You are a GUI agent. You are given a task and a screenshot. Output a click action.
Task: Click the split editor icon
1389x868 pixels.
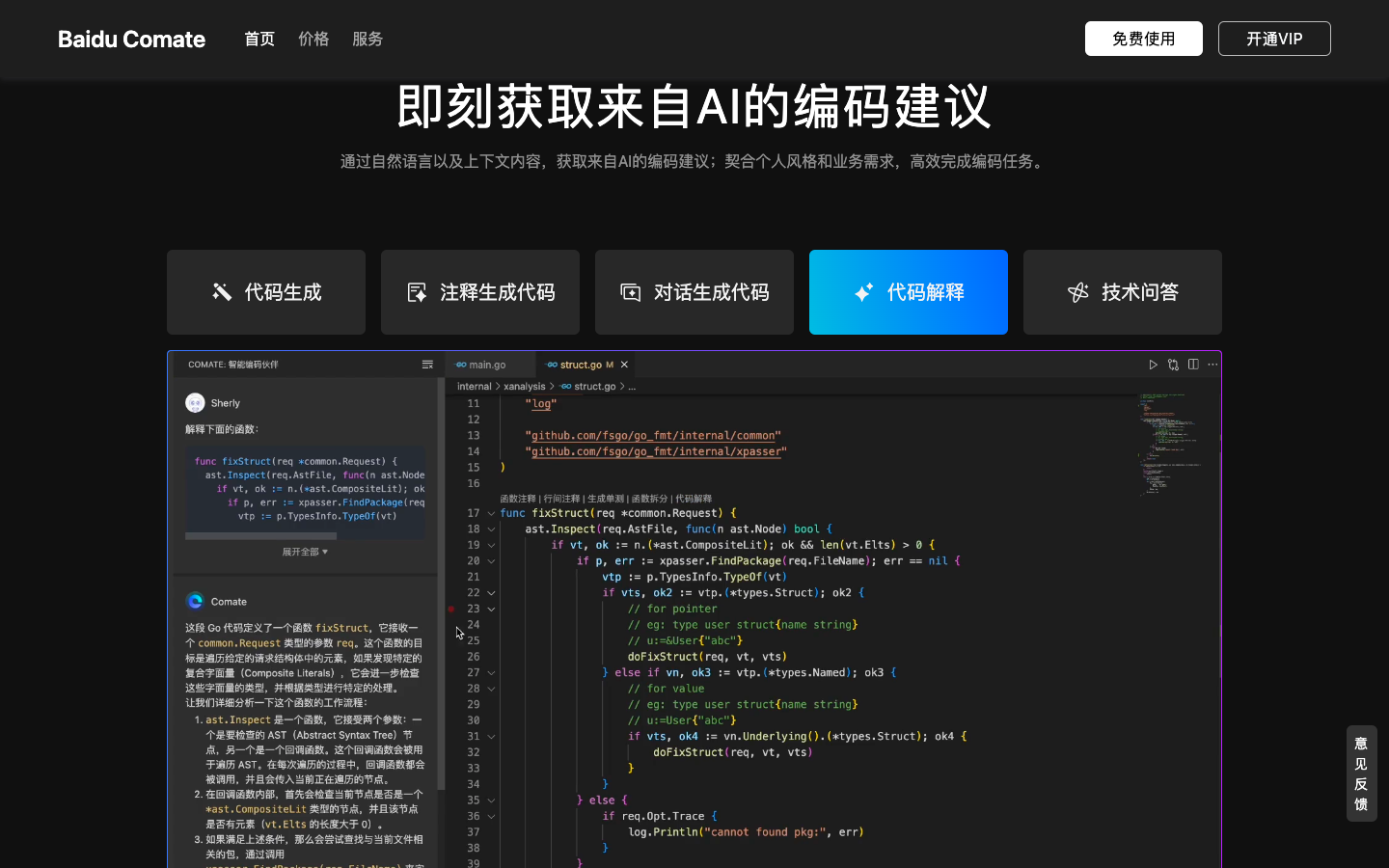(1193, 365)
